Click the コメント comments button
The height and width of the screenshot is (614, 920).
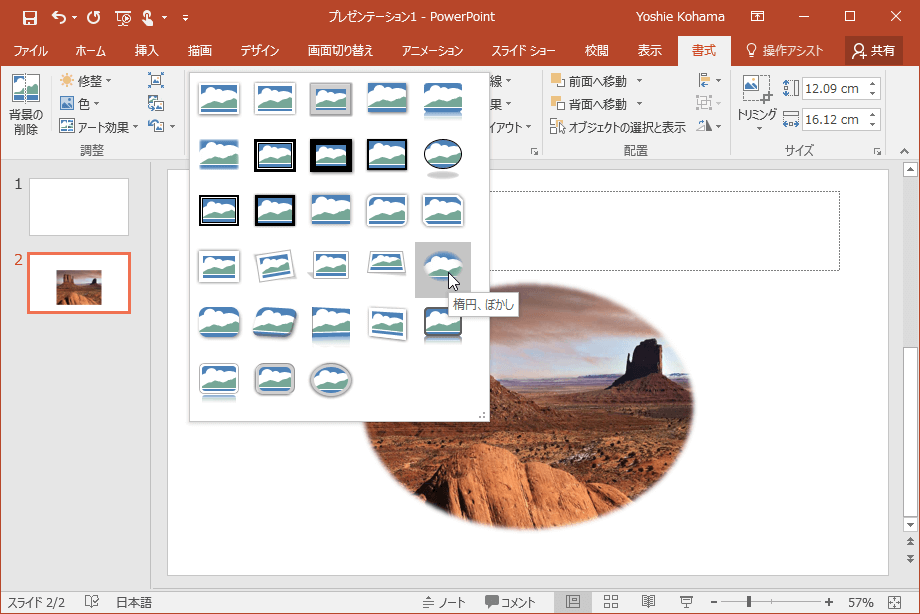[x=510, y=602]
